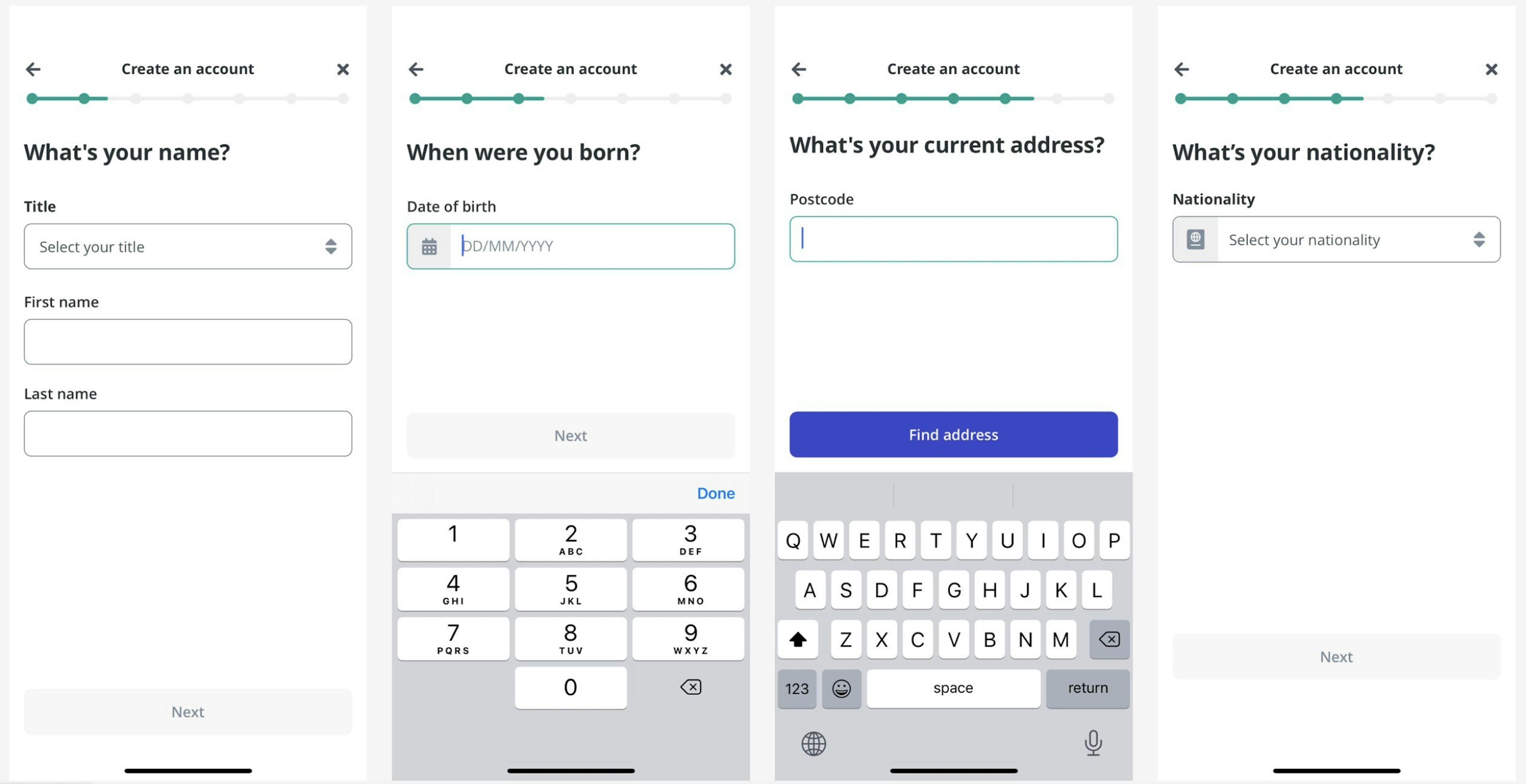Click the back arrow on address screen
This screenshot has width=1526, height=784.
[x=798, y=68]
